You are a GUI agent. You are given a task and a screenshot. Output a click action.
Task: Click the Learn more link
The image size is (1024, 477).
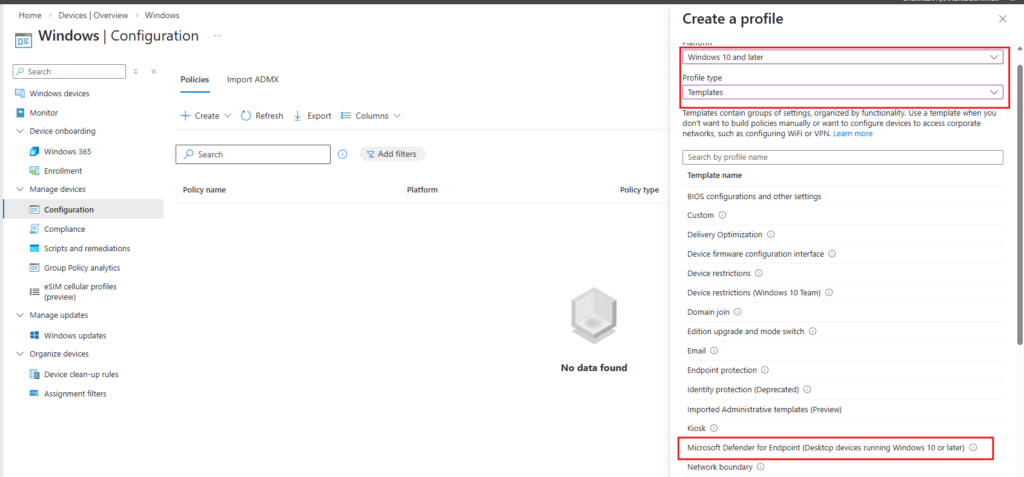click(x=853, y=134)
